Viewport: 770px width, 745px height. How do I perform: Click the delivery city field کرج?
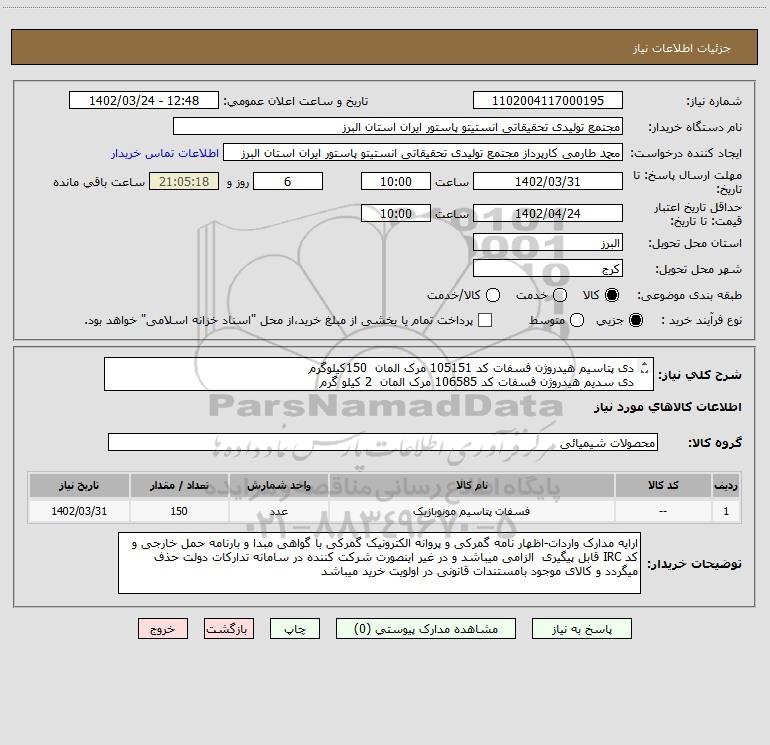[548, 269]
